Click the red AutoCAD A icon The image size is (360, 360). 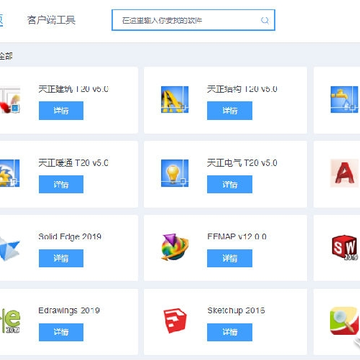coord(345,173)
